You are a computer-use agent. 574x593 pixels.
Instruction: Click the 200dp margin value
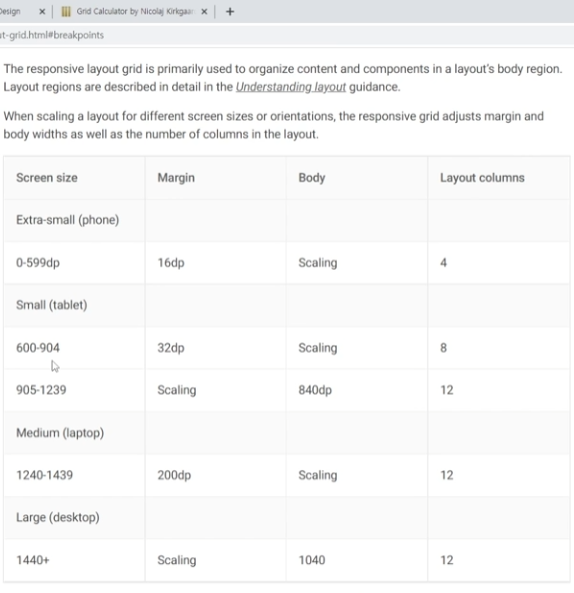coord(174,475)
